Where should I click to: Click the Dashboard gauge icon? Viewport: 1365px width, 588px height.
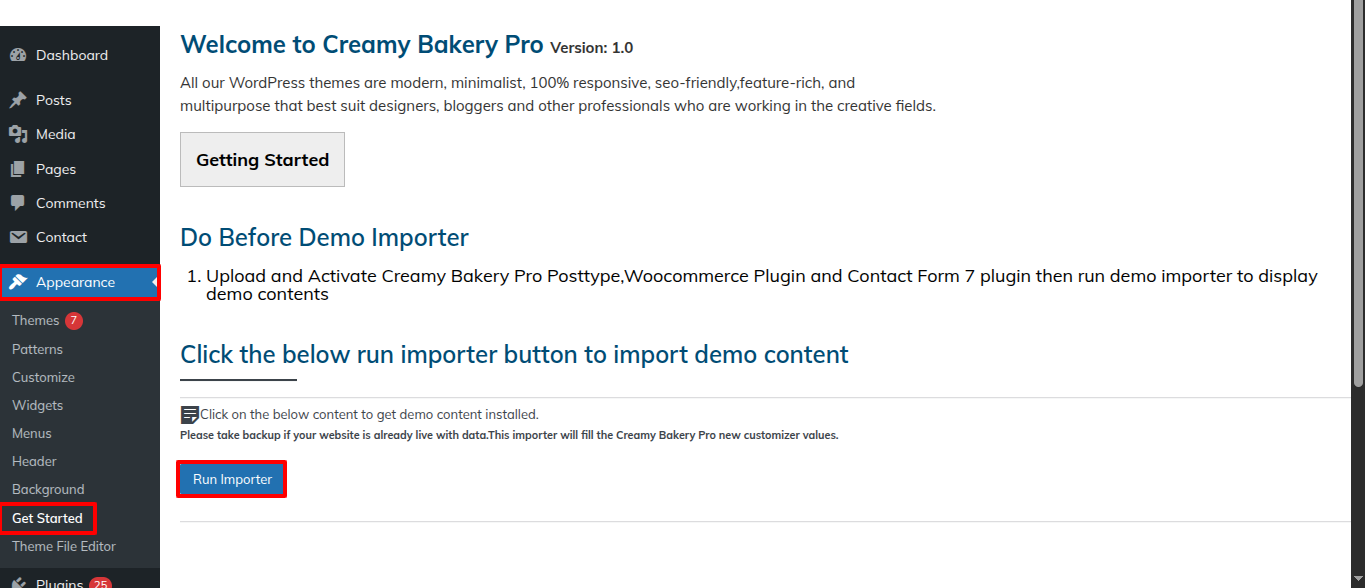click(x=18, y=55)
